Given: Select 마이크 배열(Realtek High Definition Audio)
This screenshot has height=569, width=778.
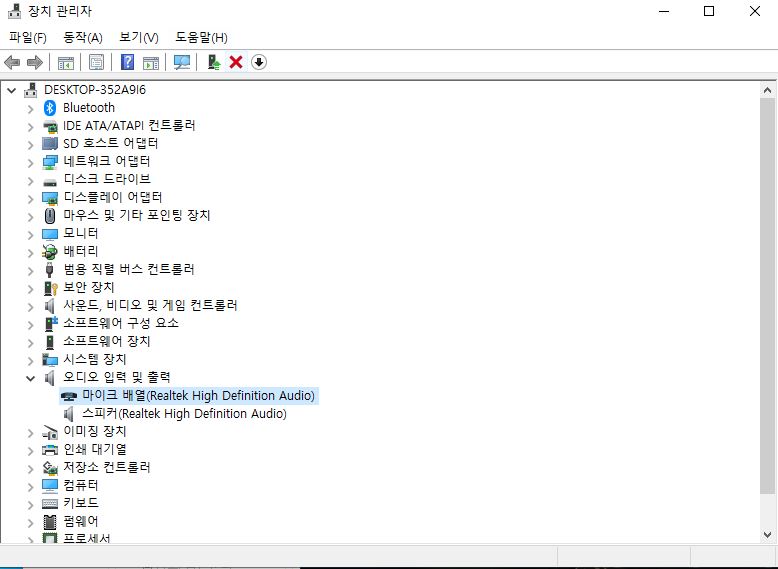Looking at the screenshot, I should [198, 395].
